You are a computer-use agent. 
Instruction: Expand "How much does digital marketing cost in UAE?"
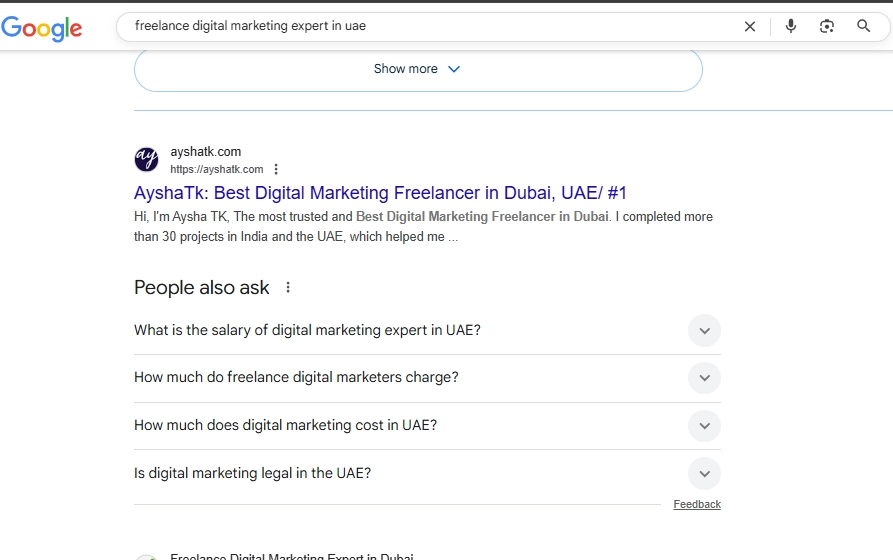click(x=427, y=426)
